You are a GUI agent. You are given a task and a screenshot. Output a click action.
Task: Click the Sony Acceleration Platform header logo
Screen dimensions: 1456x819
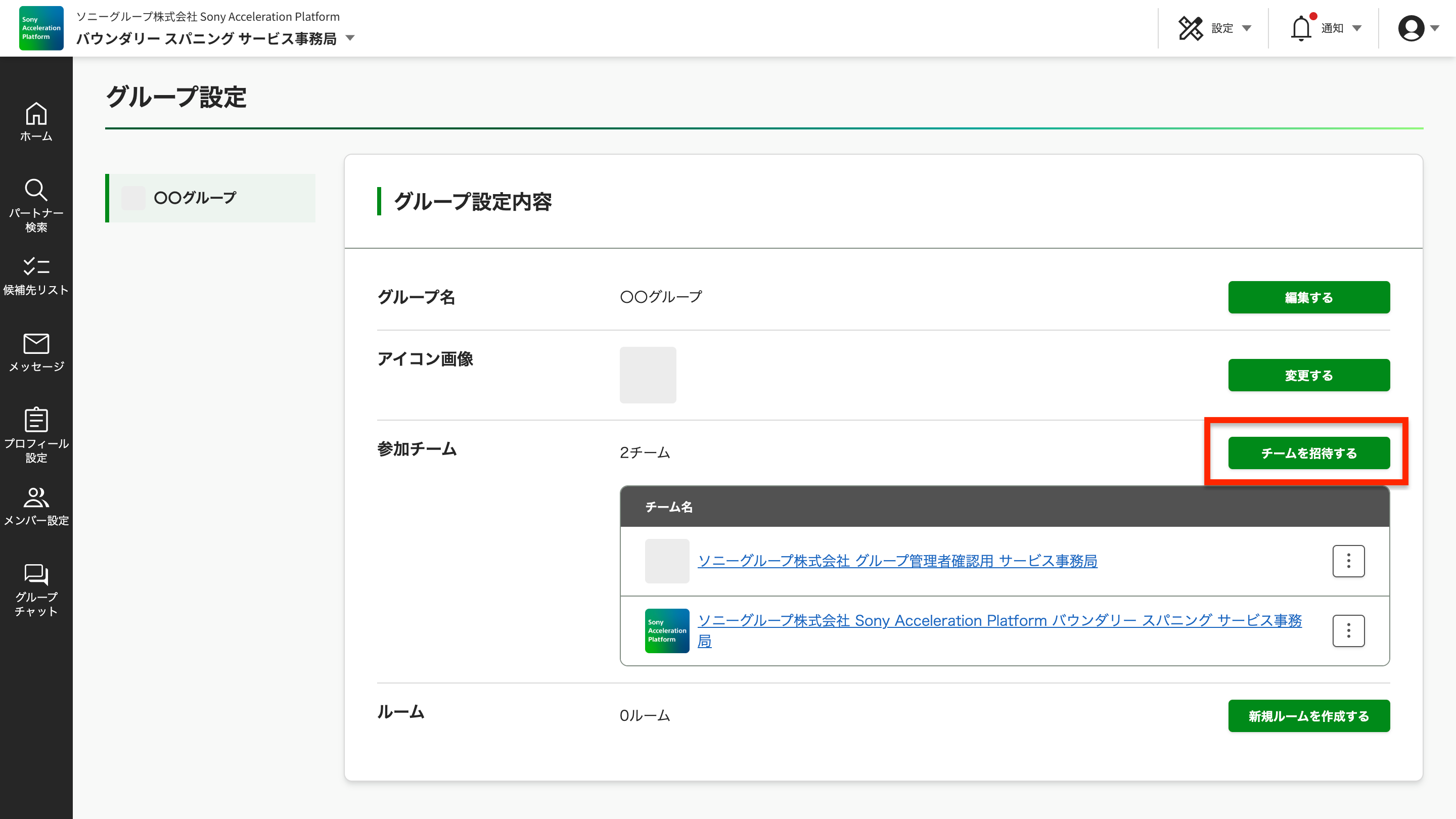coord(41,28)
